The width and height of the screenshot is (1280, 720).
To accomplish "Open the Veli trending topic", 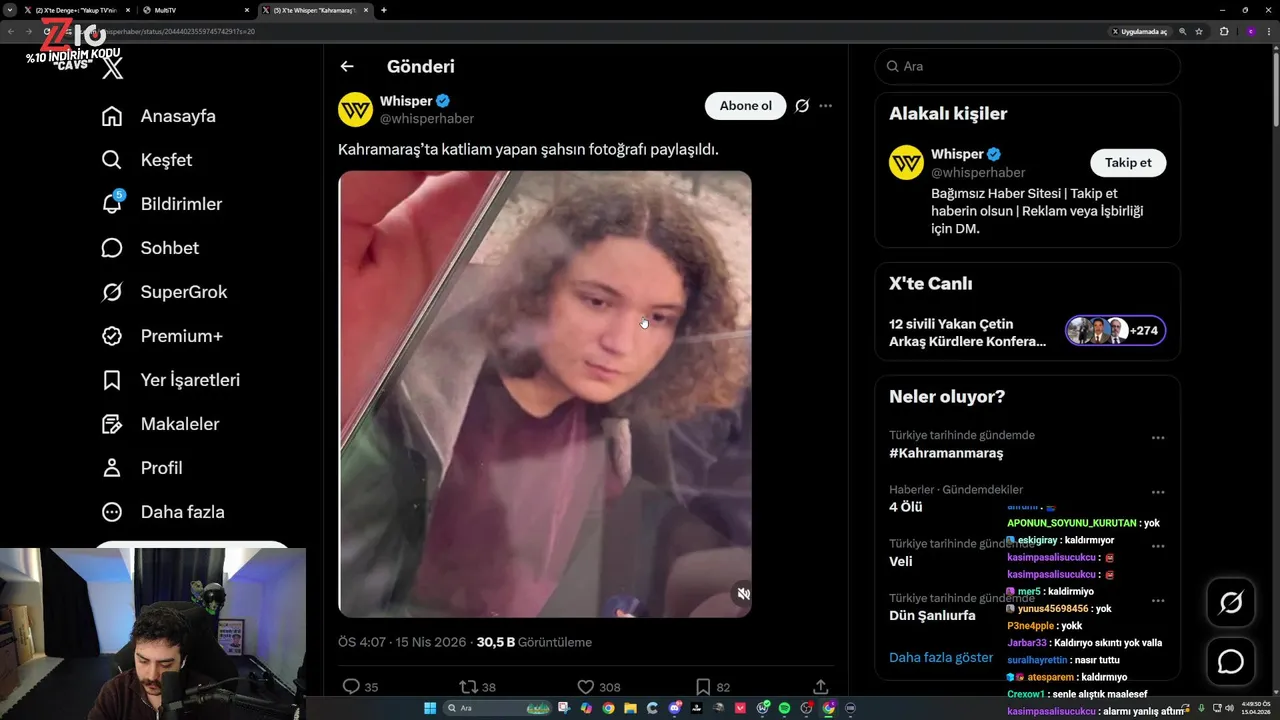I will click(x=901, y=561).
